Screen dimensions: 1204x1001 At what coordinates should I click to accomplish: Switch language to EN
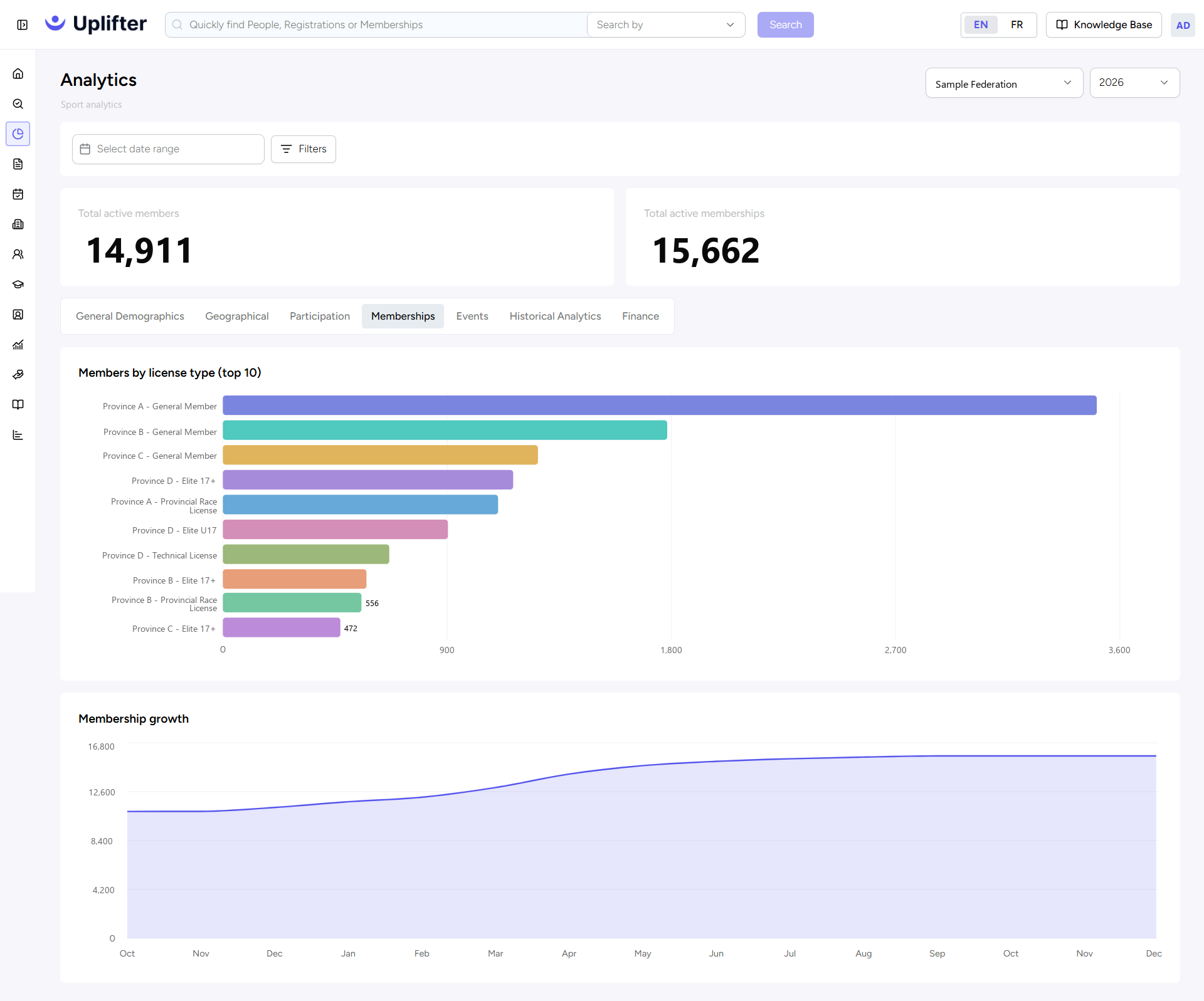(x=981, y=25)
